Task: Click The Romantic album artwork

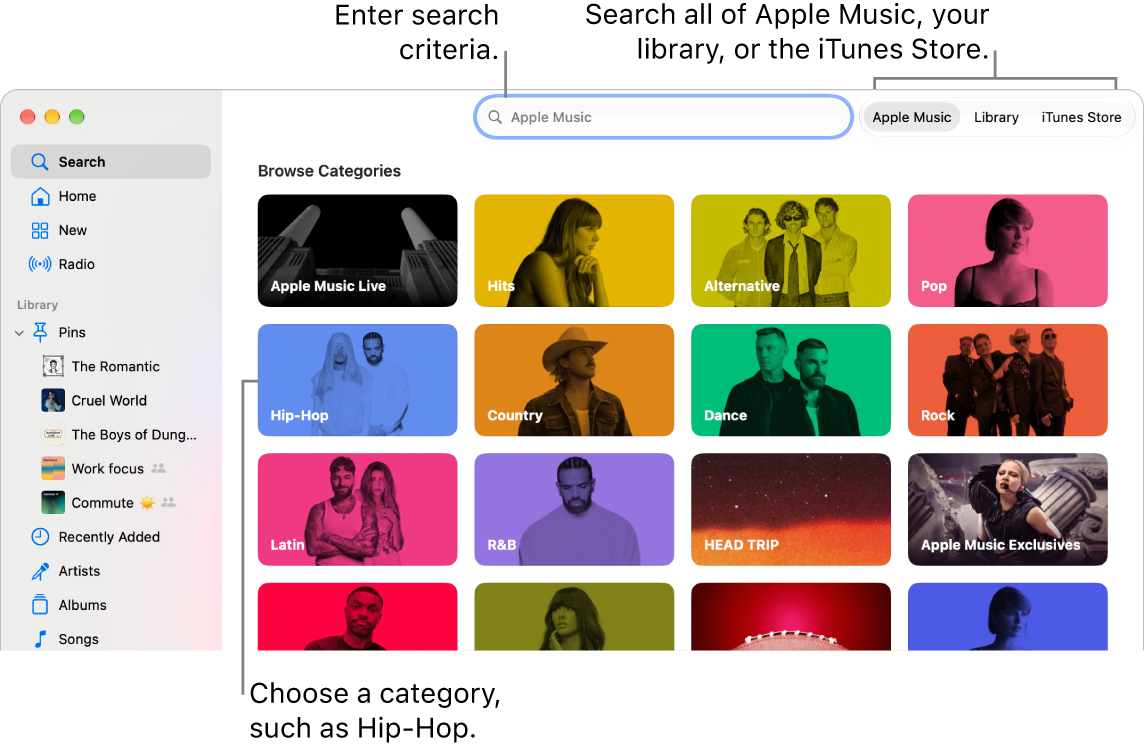Action: [53, 366]
